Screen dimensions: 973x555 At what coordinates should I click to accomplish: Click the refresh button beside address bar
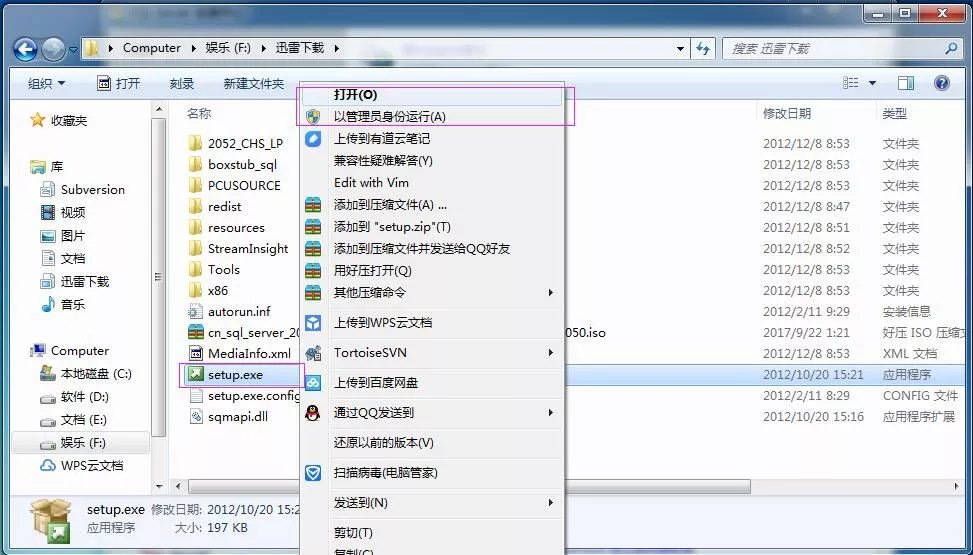(x=703, y=48)
